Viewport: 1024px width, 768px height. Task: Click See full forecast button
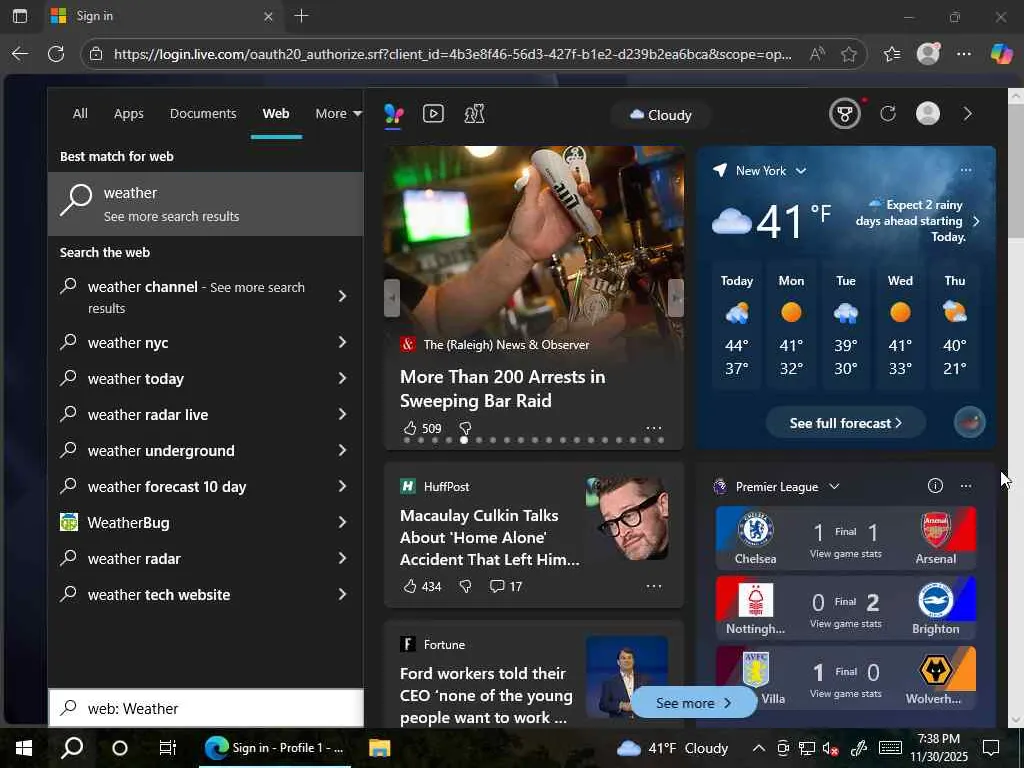click(x=845, y=423)
